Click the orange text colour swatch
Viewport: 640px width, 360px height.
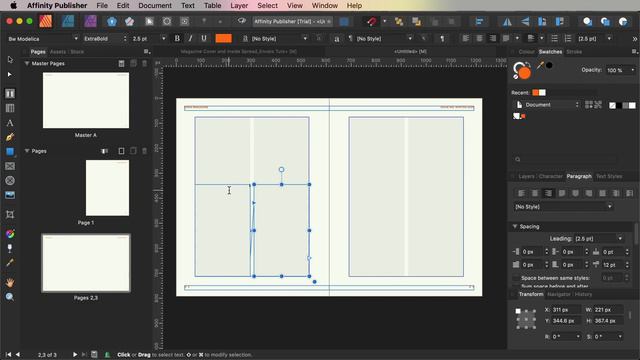[x=224, y=38]
